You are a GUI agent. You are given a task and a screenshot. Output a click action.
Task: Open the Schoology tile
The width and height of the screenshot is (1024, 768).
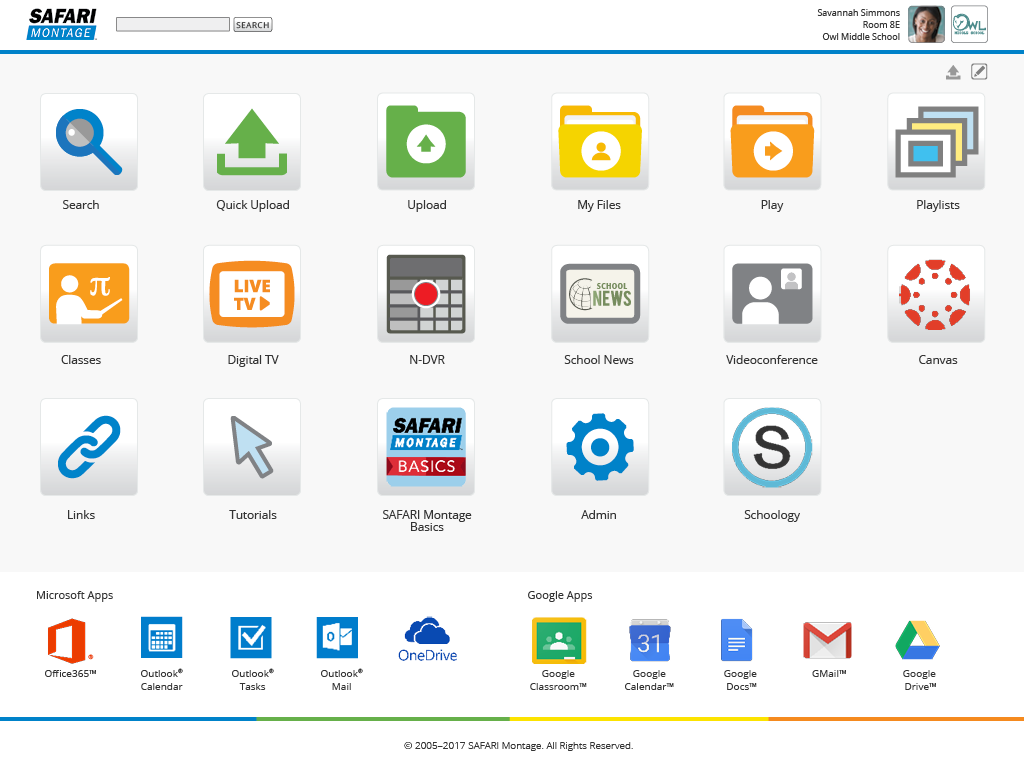[x=772, y=447]
